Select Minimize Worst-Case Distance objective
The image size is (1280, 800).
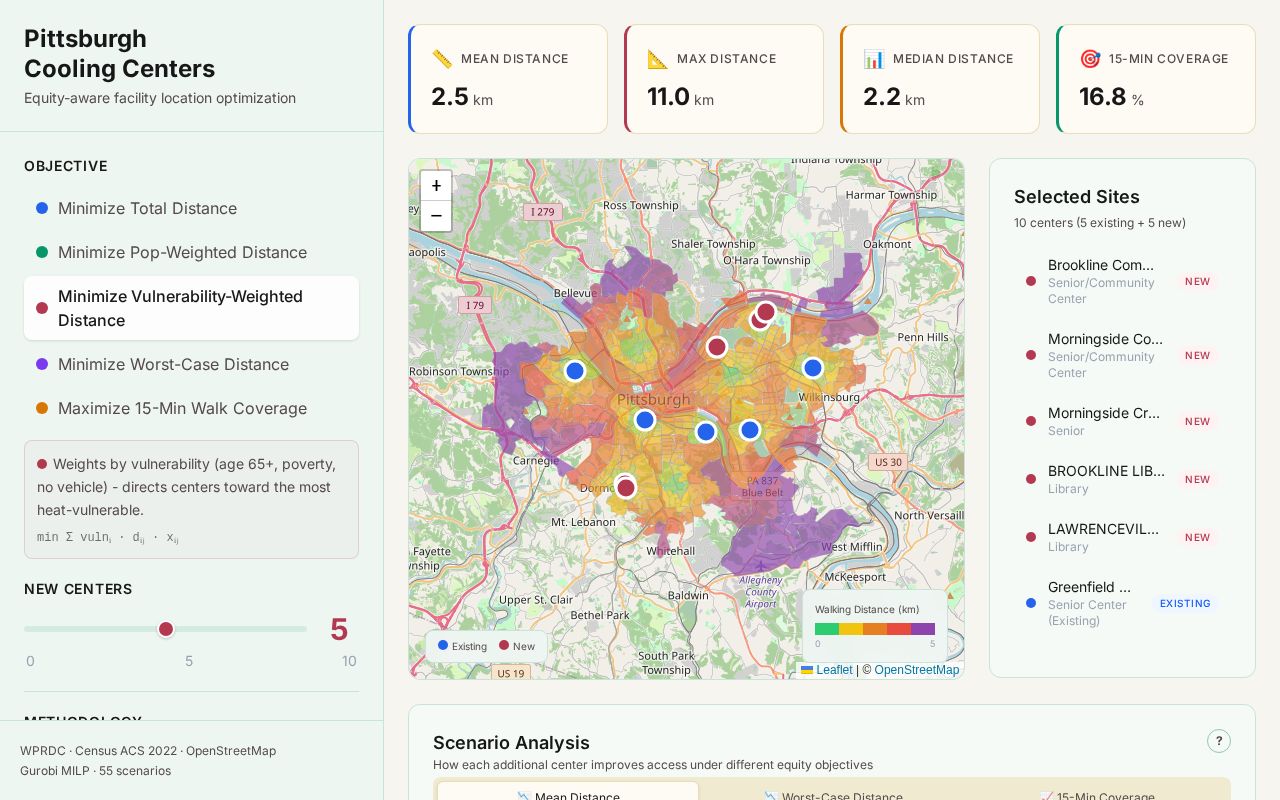point(191,364)
